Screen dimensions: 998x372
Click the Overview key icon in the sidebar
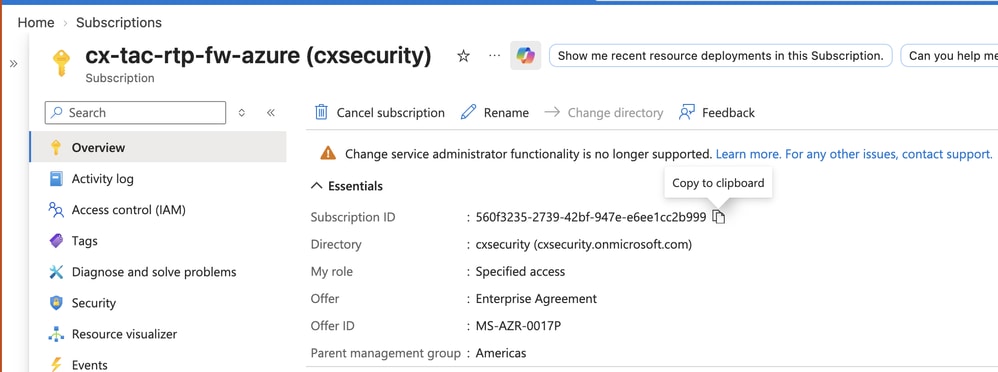[x=56, y=148]
